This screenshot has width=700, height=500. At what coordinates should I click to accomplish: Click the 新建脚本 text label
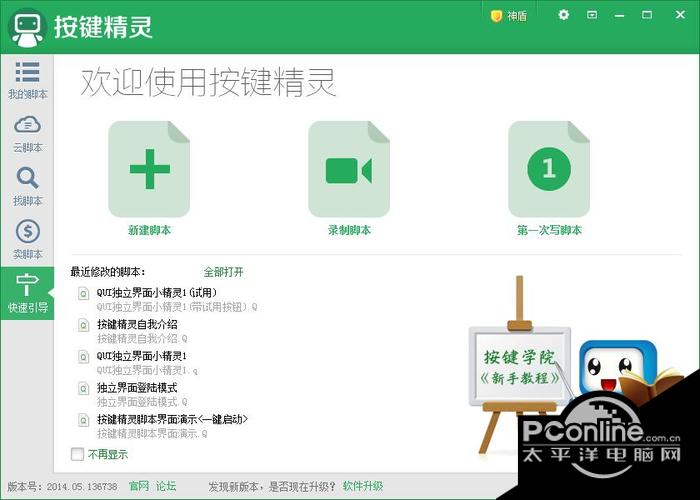click(150, 230)
